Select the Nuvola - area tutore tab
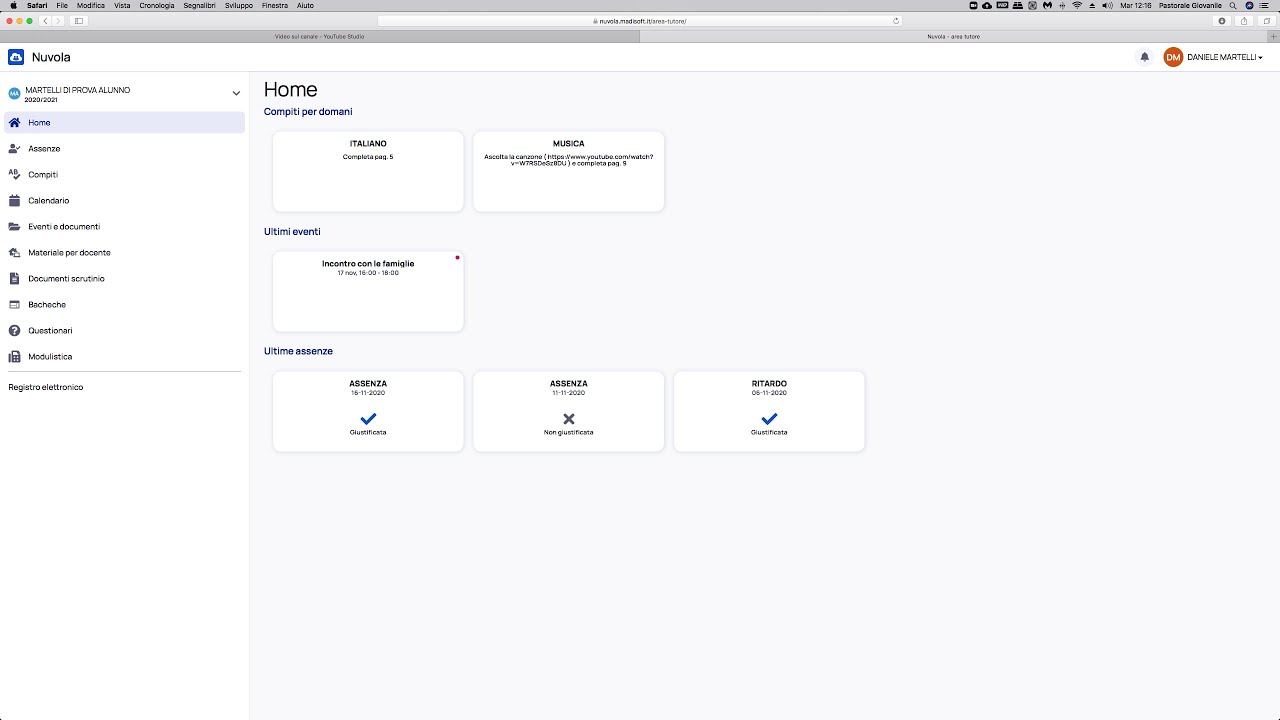 pos(953,36)
